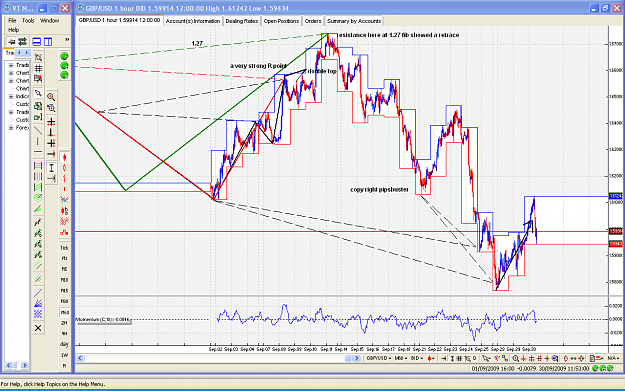Image resolution: width=625 pixels, height=391 pixels.
Task: Click the Momentum indicator label
Action: [x=102, y=319]
